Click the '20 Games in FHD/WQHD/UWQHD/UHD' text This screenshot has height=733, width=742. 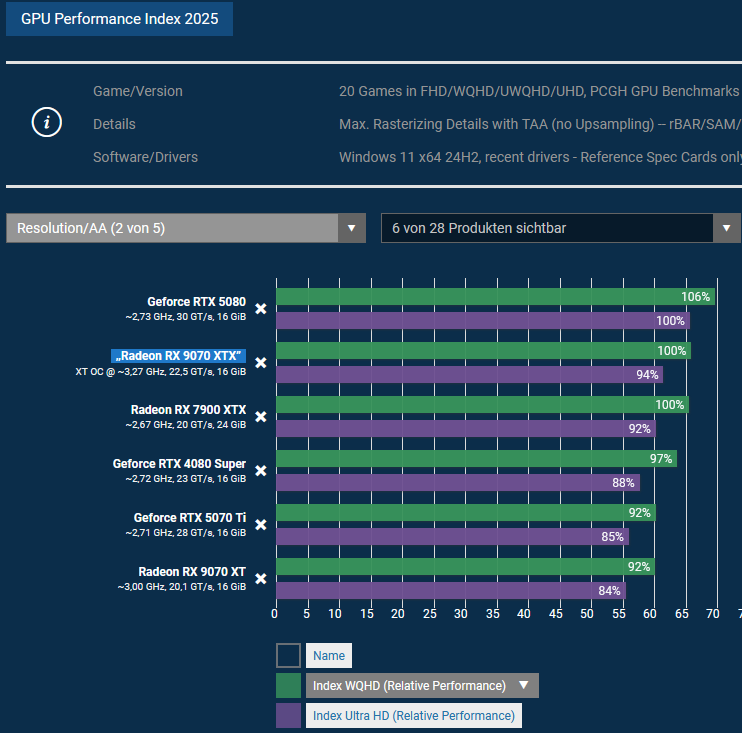click(461, 91)
